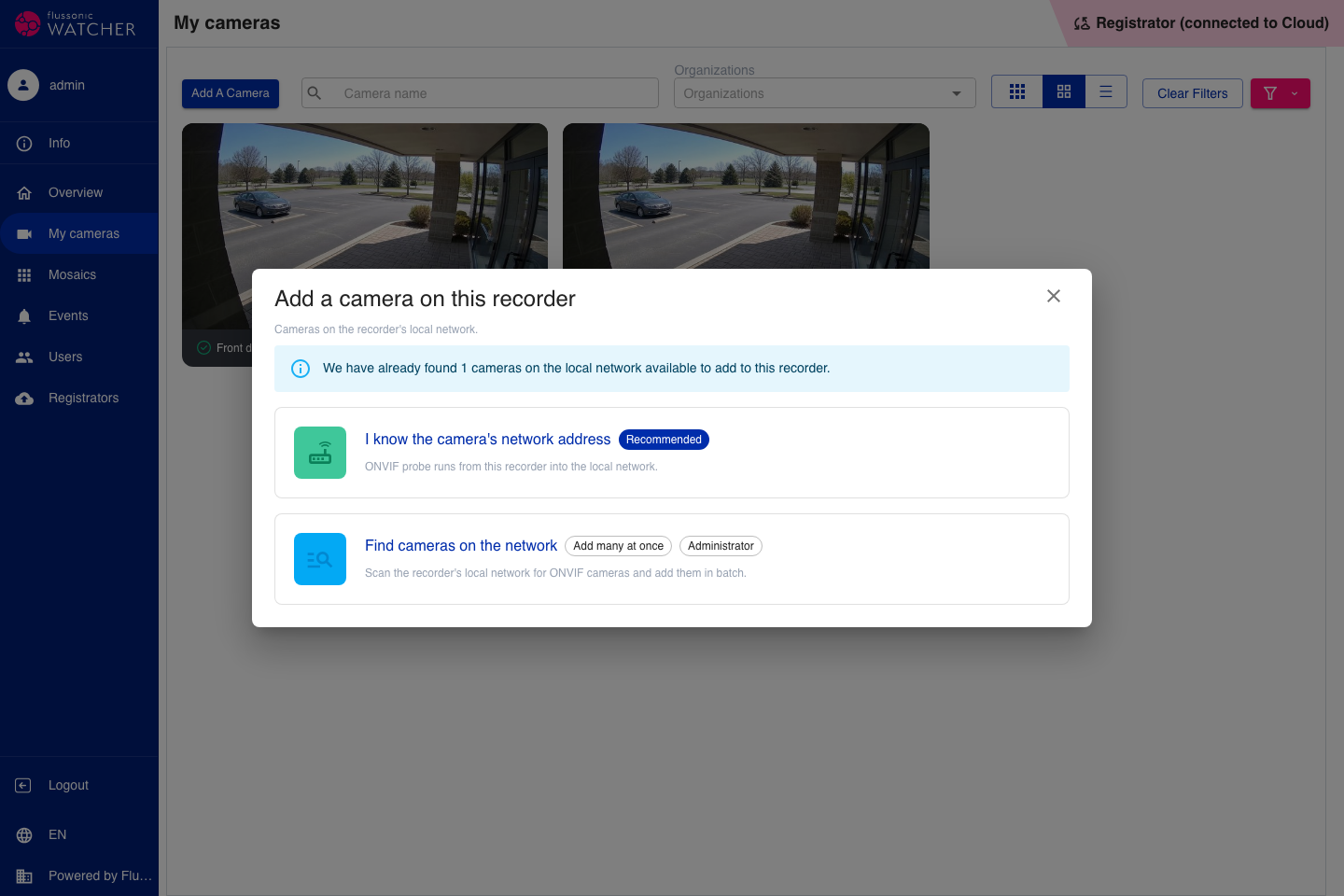Click the Registrators cloud upload icon
Viewport: 1344px width, 896px height.
(x=24, y=399)
